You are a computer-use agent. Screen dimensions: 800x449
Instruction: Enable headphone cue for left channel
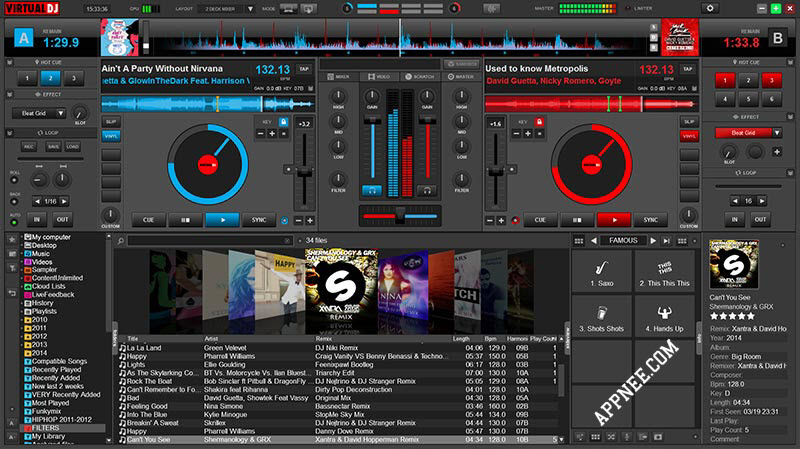tap(372, 191)
